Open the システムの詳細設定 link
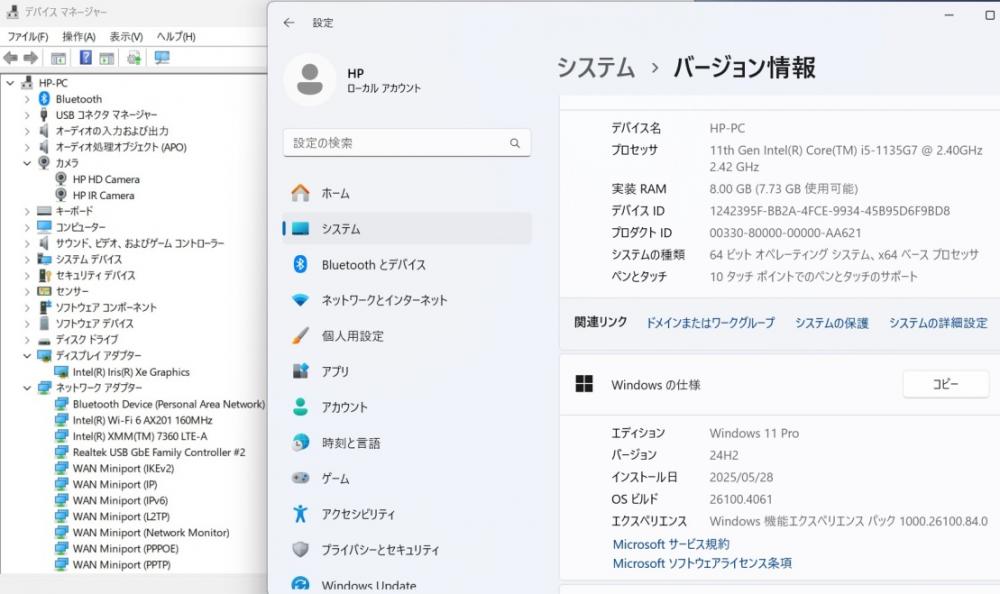1000x594 pixels. tap(937, 323)
